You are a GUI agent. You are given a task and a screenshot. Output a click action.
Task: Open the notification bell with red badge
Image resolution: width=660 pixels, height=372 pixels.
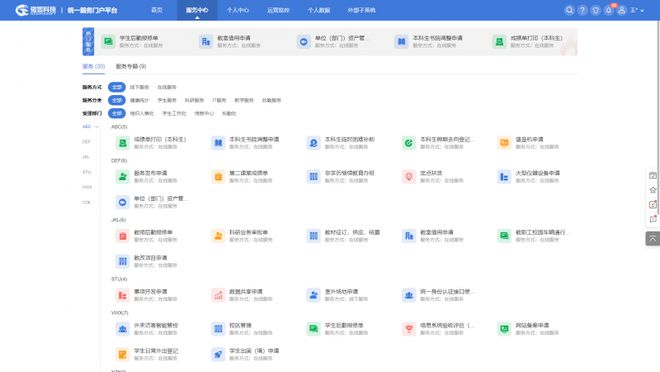coord(609,10)
